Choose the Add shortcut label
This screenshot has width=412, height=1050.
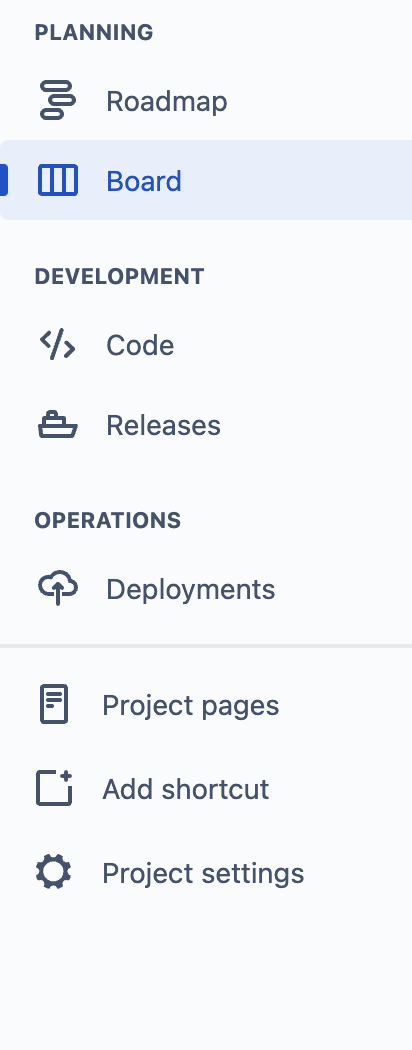tap(186, 790)
